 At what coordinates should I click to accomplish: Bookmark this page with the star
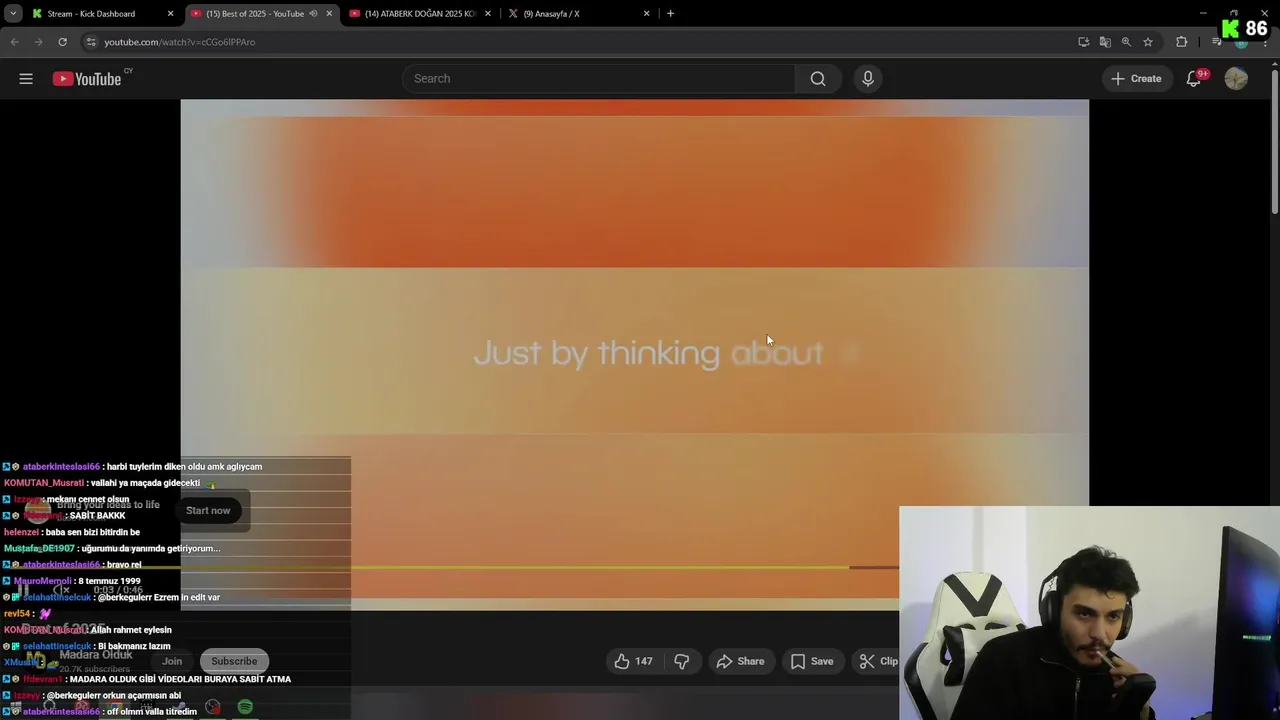point(1148,42)
